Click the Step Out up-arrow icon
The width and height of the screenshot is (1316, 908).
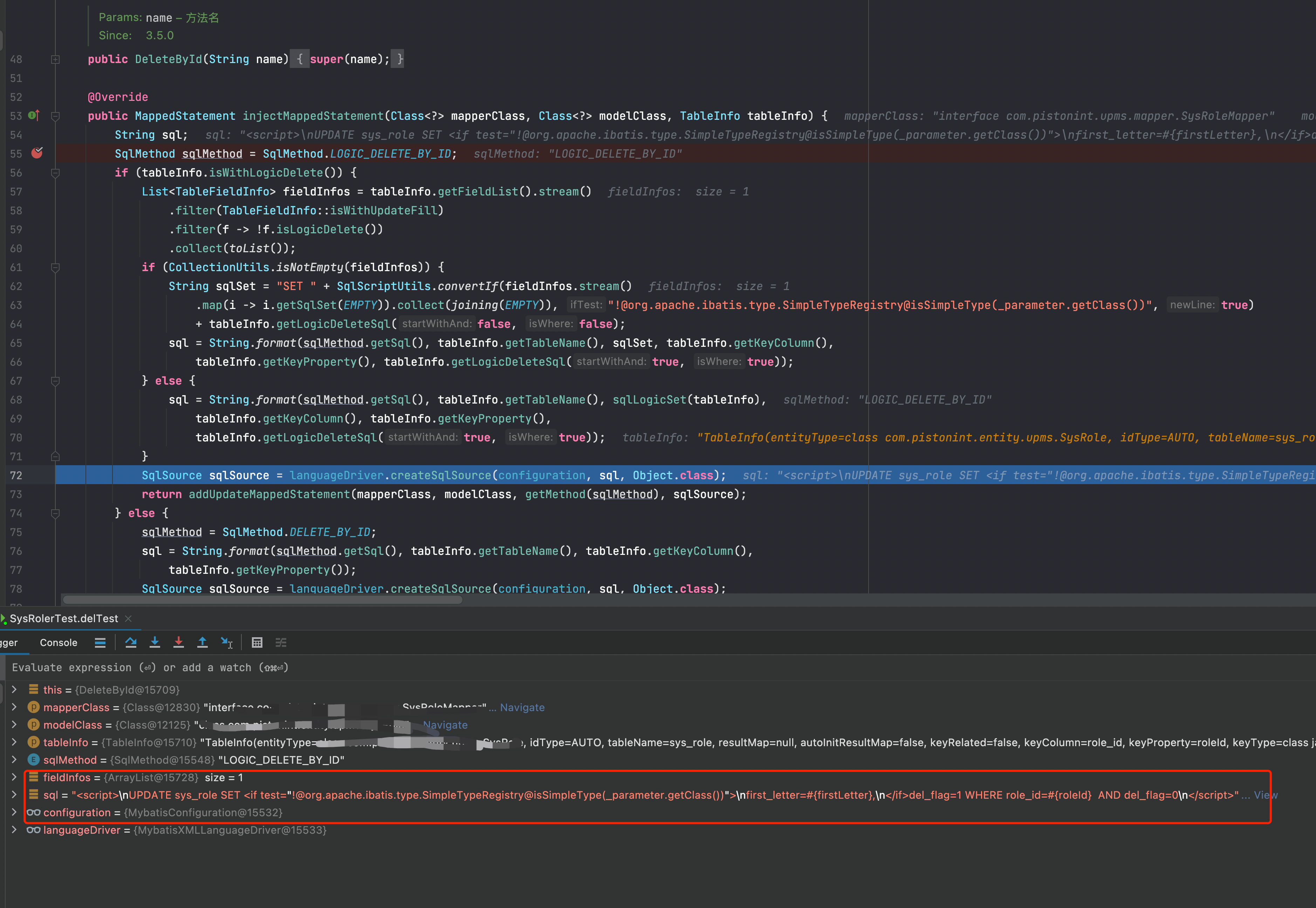(x=203, y=642)
